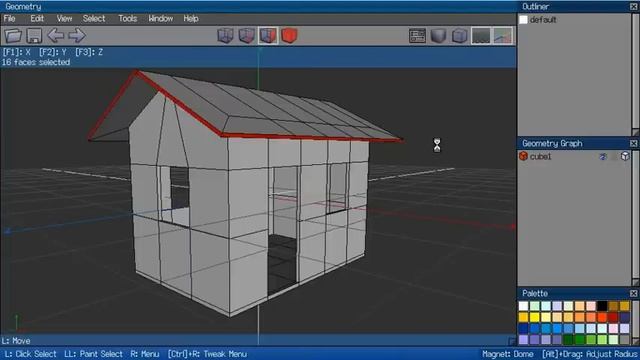
Task: Click '[Ctrl]+R: Tweak Menu' status hint
Action: click(x=207, y=354)
